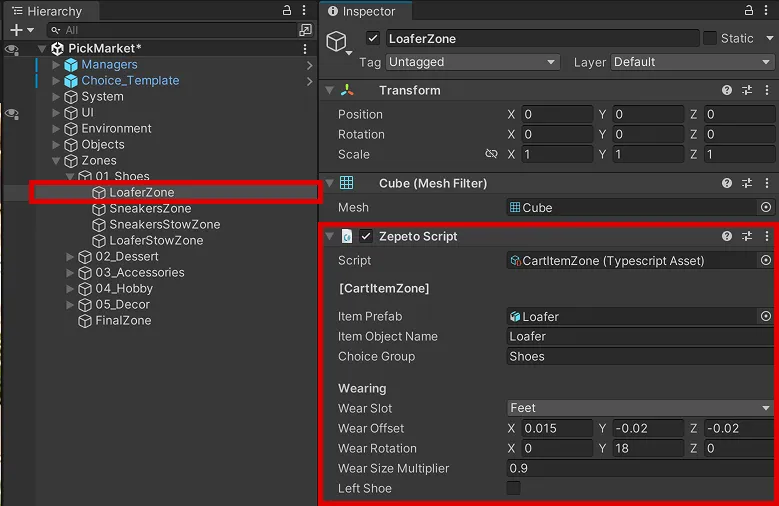Enable the Left Shoe checkbox
The image size is (779, 506).
click(513, 488)
